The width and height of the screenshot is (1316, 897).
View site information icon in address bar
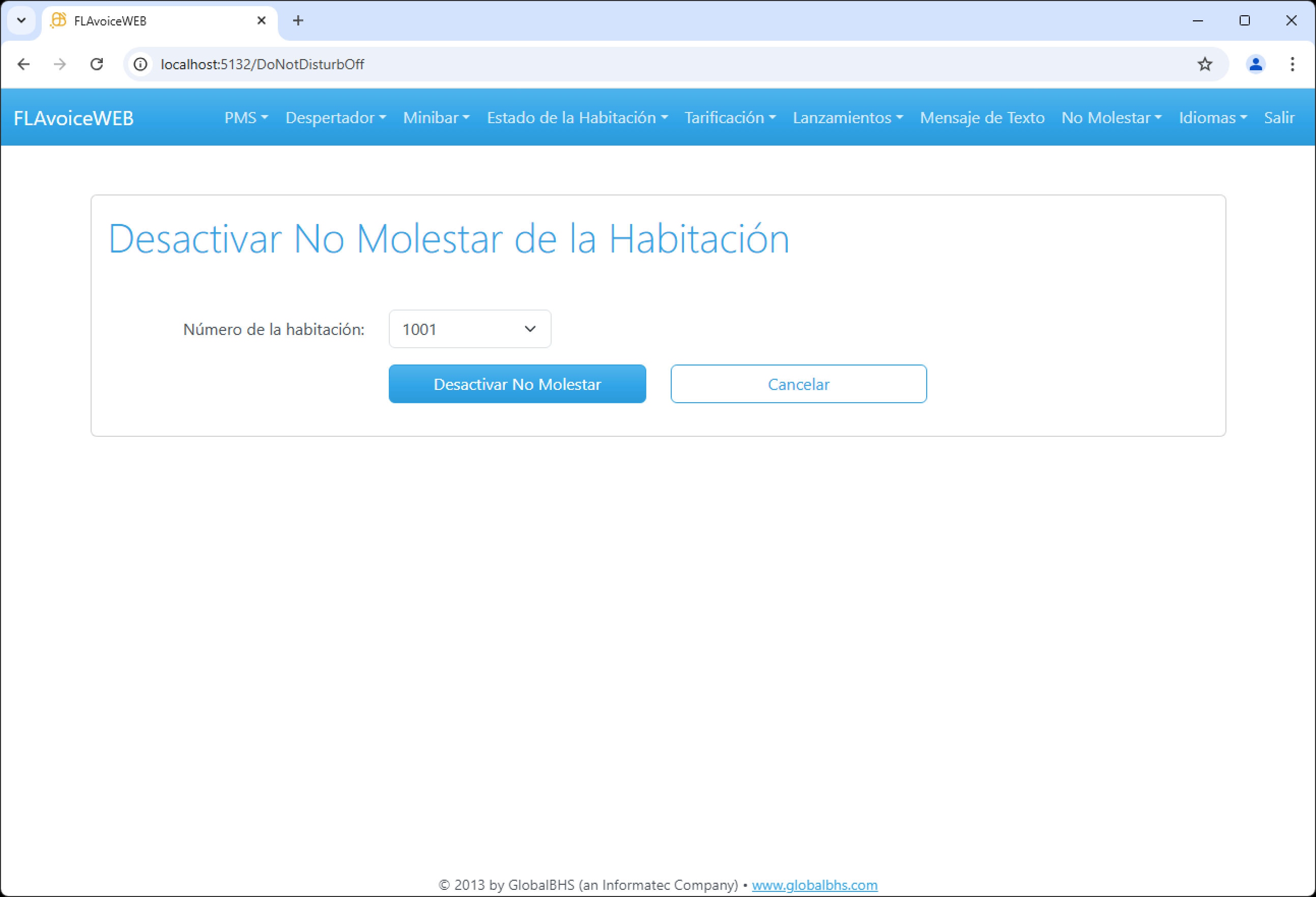pos(140,64)
